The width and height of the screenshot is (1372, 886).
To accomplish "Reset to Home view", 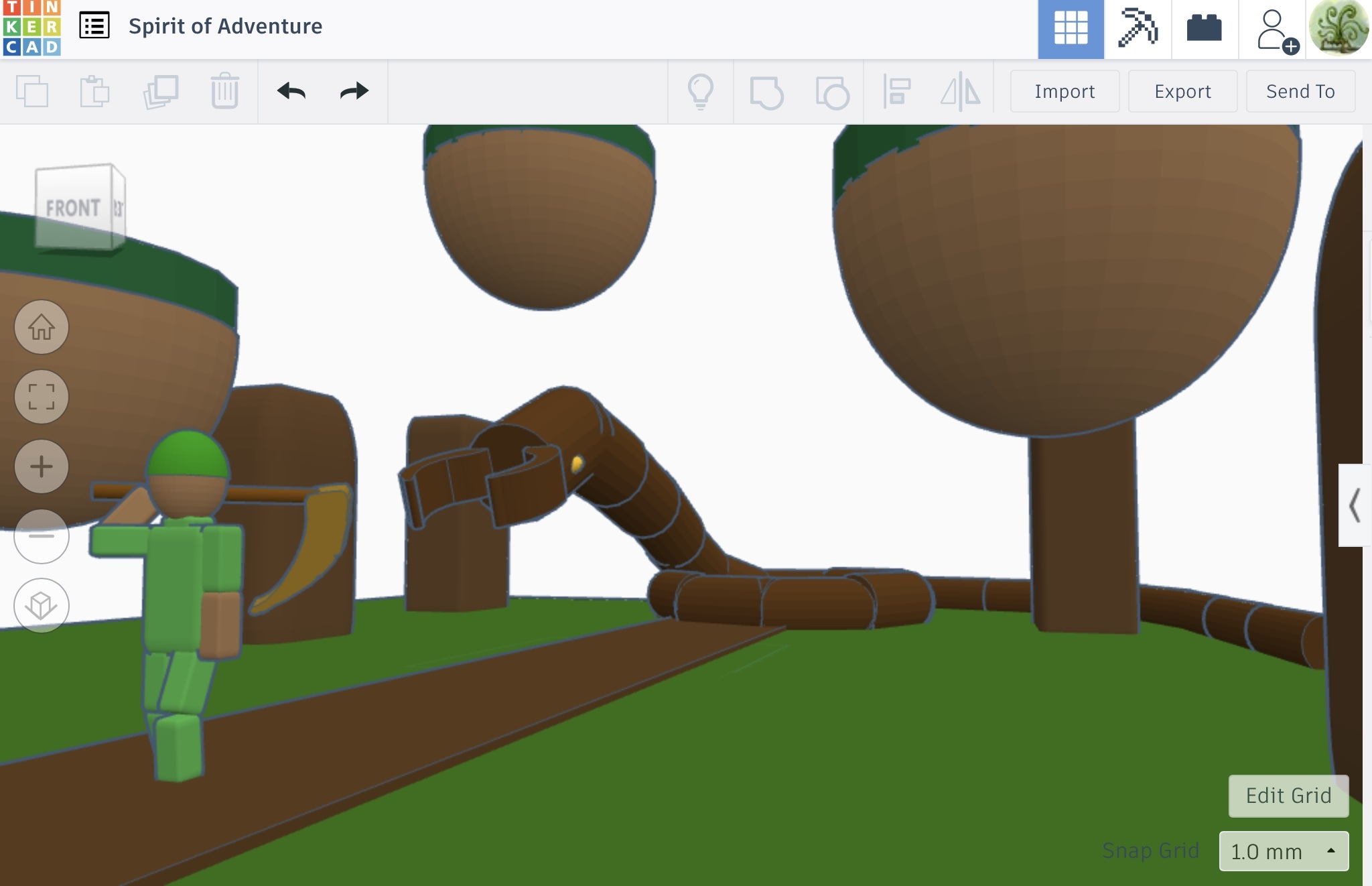I will (42, 327).
